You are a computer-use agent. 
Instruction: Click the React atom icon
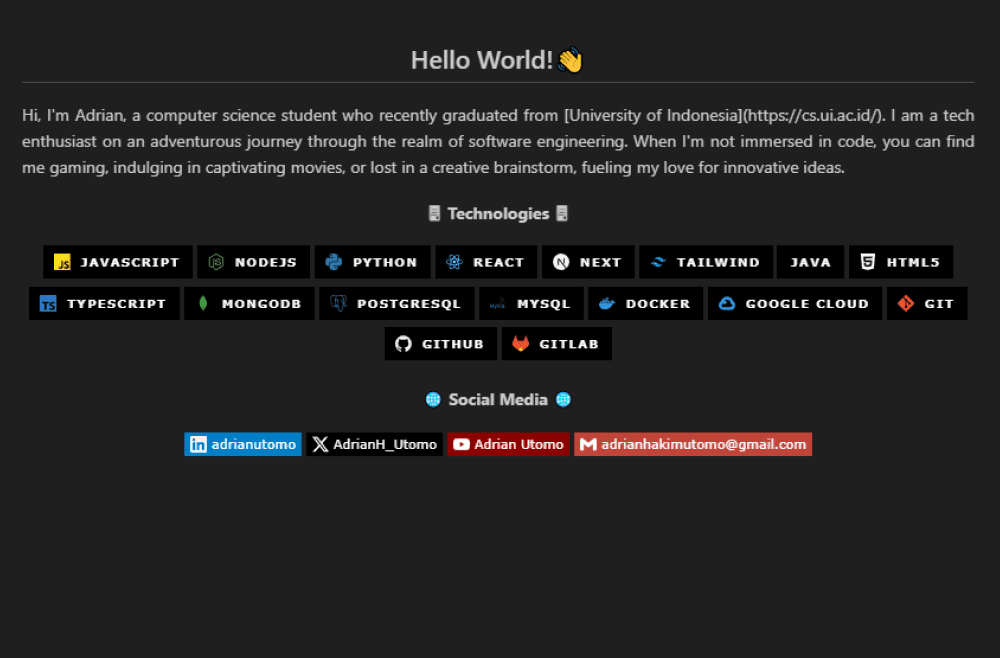(454, 263)
